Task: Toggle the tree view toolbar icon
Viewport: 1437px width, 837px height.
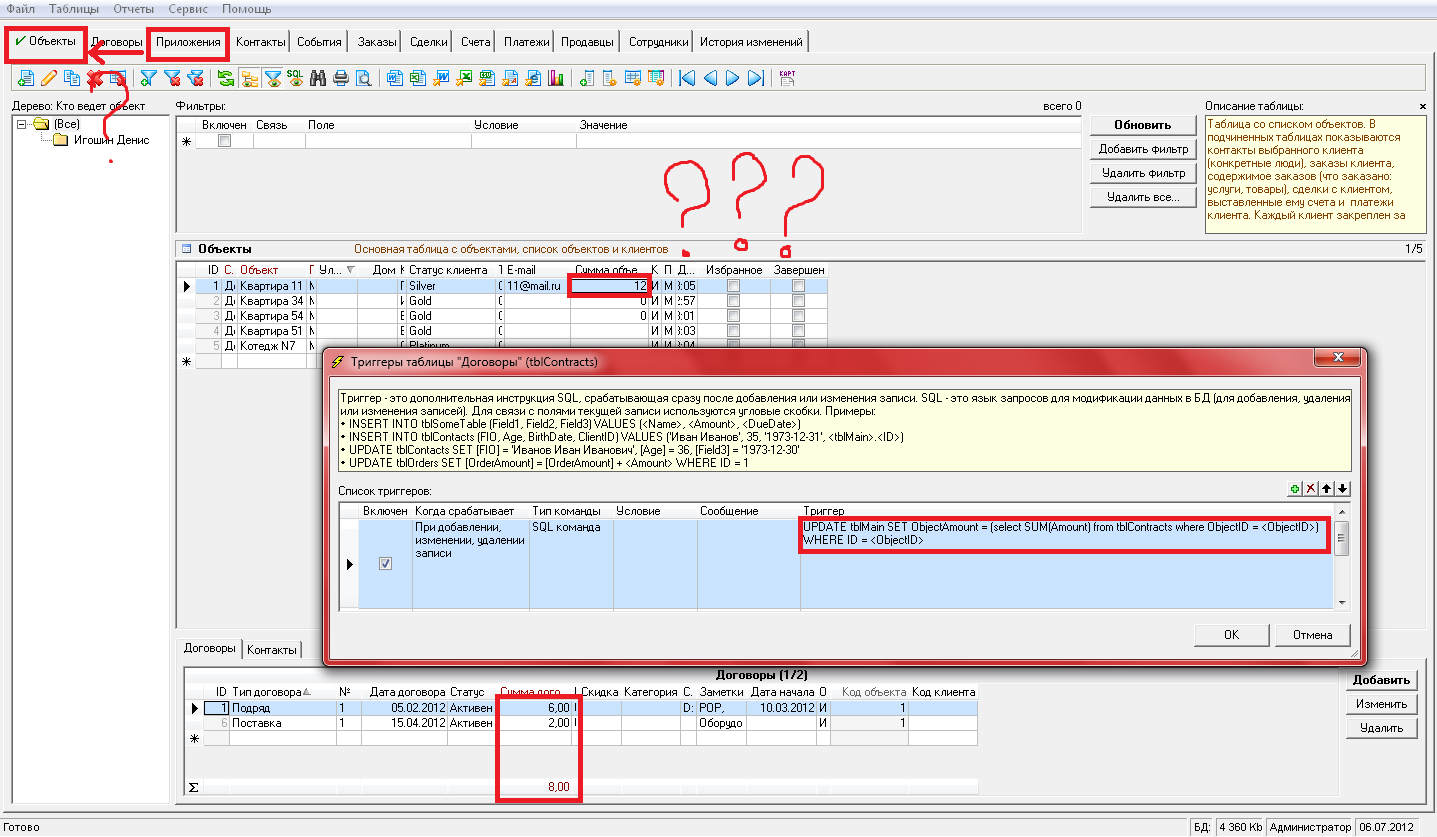Action: [249, 78]
